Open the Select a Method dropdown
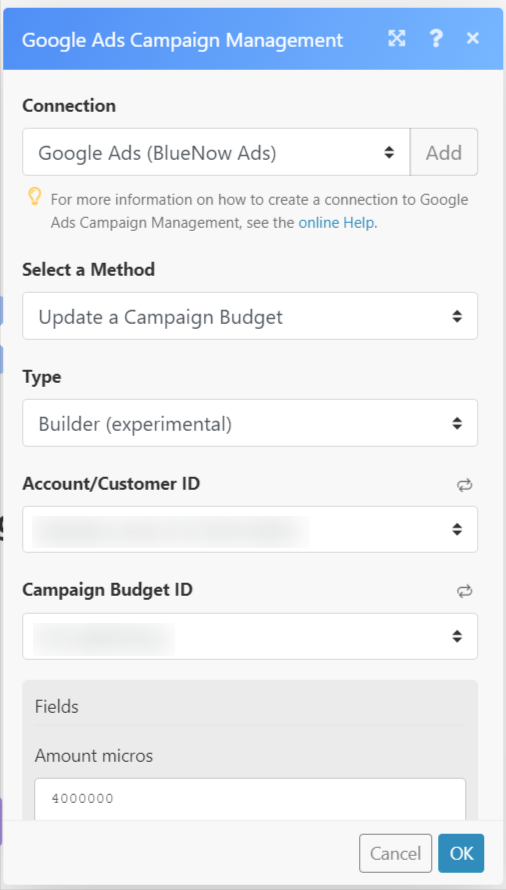The image size is (506, 890). coord(250,316)
